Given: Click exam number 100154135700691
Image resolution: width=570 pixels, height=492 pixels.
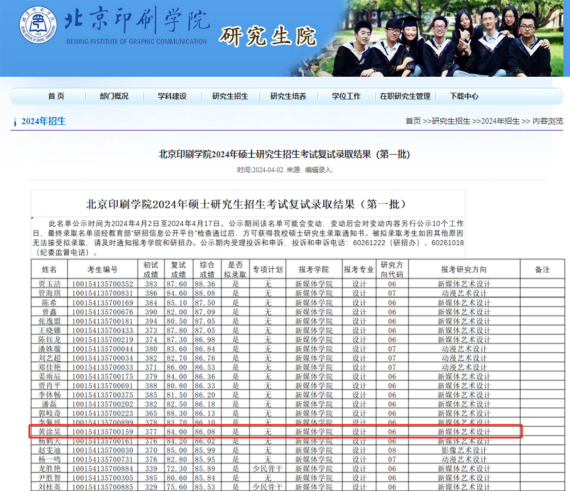Looking at the screenshot, I should 103,385.
